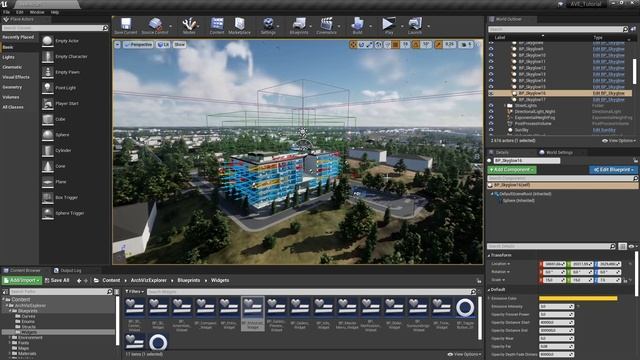Hide the DirectionalLight_Night actor

(x=491, y=111)
